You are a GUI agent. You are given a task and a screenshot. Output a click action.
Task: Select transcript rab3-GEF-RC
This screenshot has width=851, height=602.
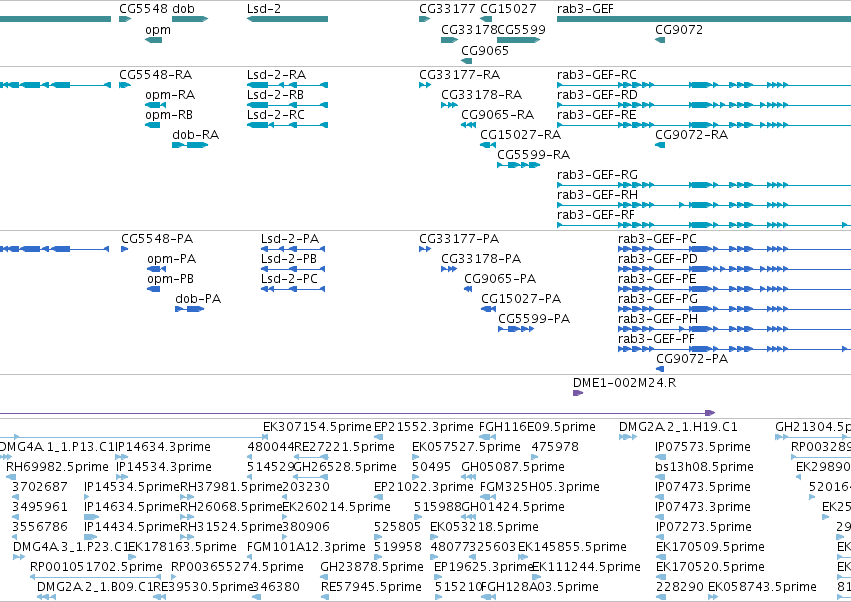point(704,85)
